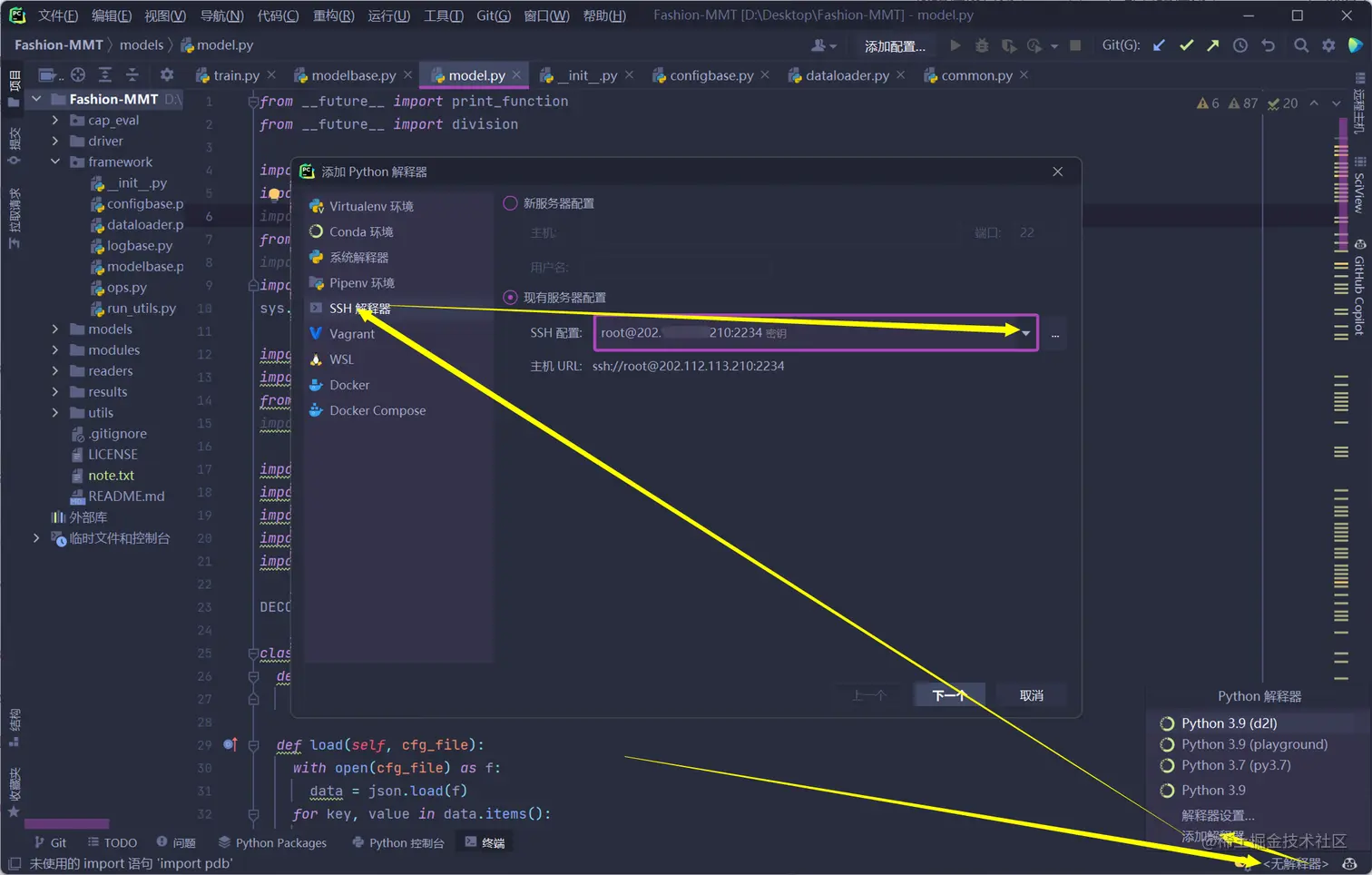
Task: Select existing server configuration radio button
Action: click(x=510, y=297)
